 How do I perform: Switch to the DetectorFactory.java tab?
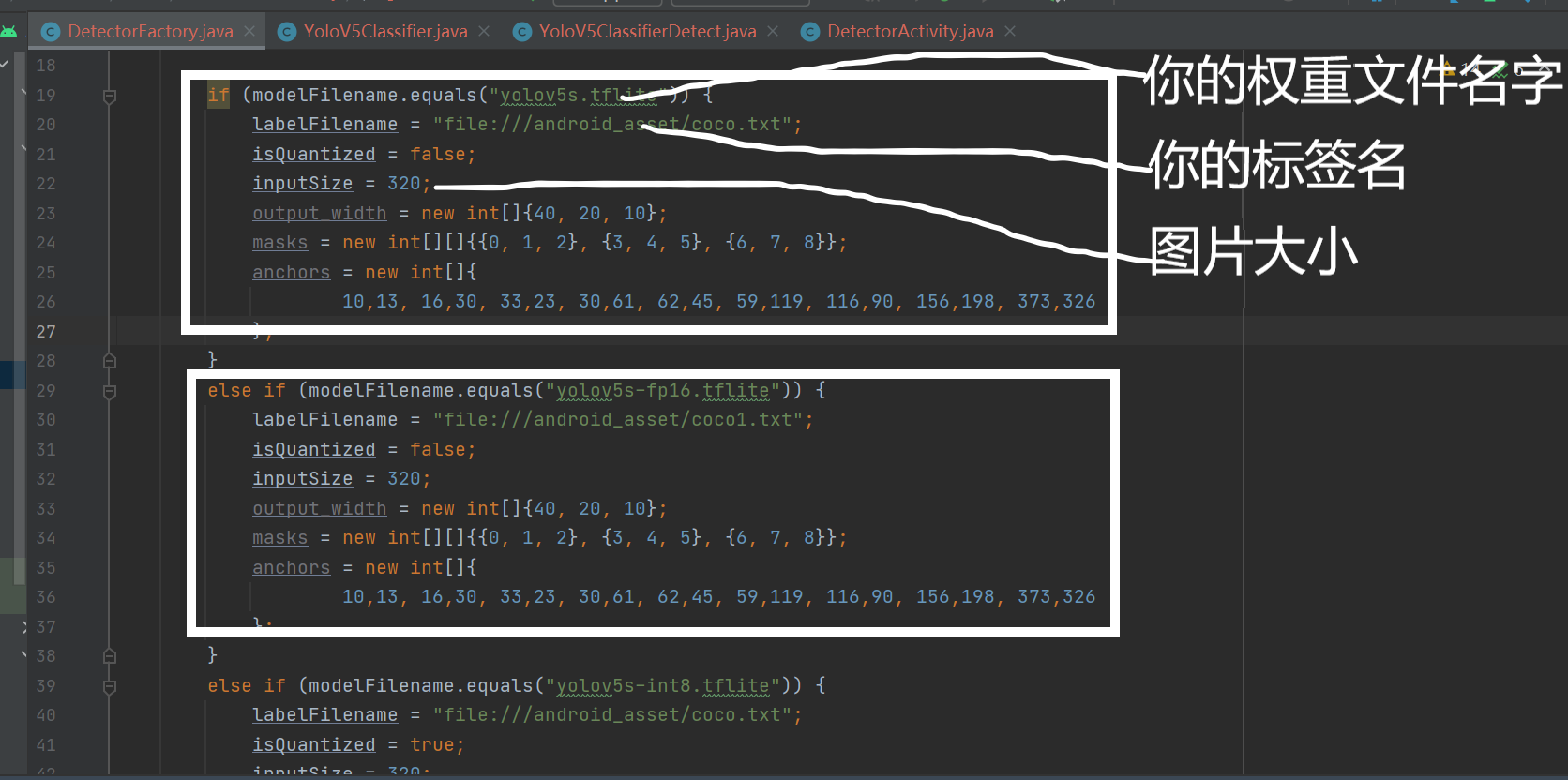(x=150, y=31)
